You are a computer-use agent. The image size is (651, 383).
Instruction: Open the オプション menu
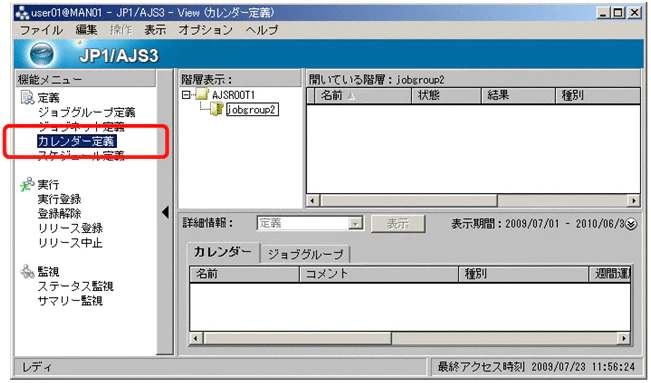click(x=206, y=30)
